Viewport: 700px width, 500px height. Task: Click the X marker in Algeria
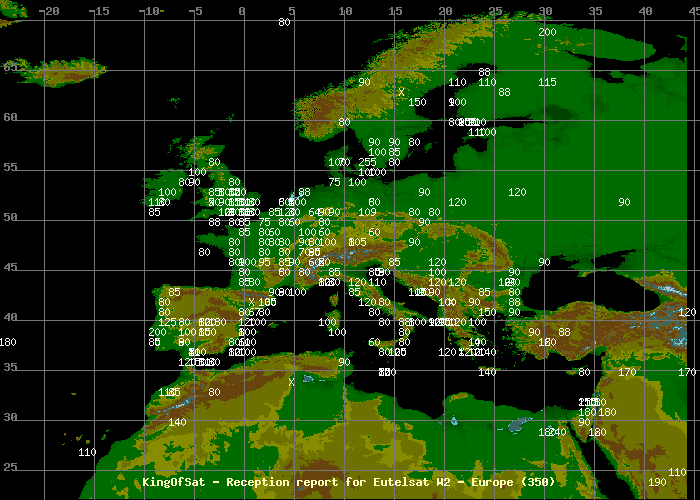[x=292, y=382]
